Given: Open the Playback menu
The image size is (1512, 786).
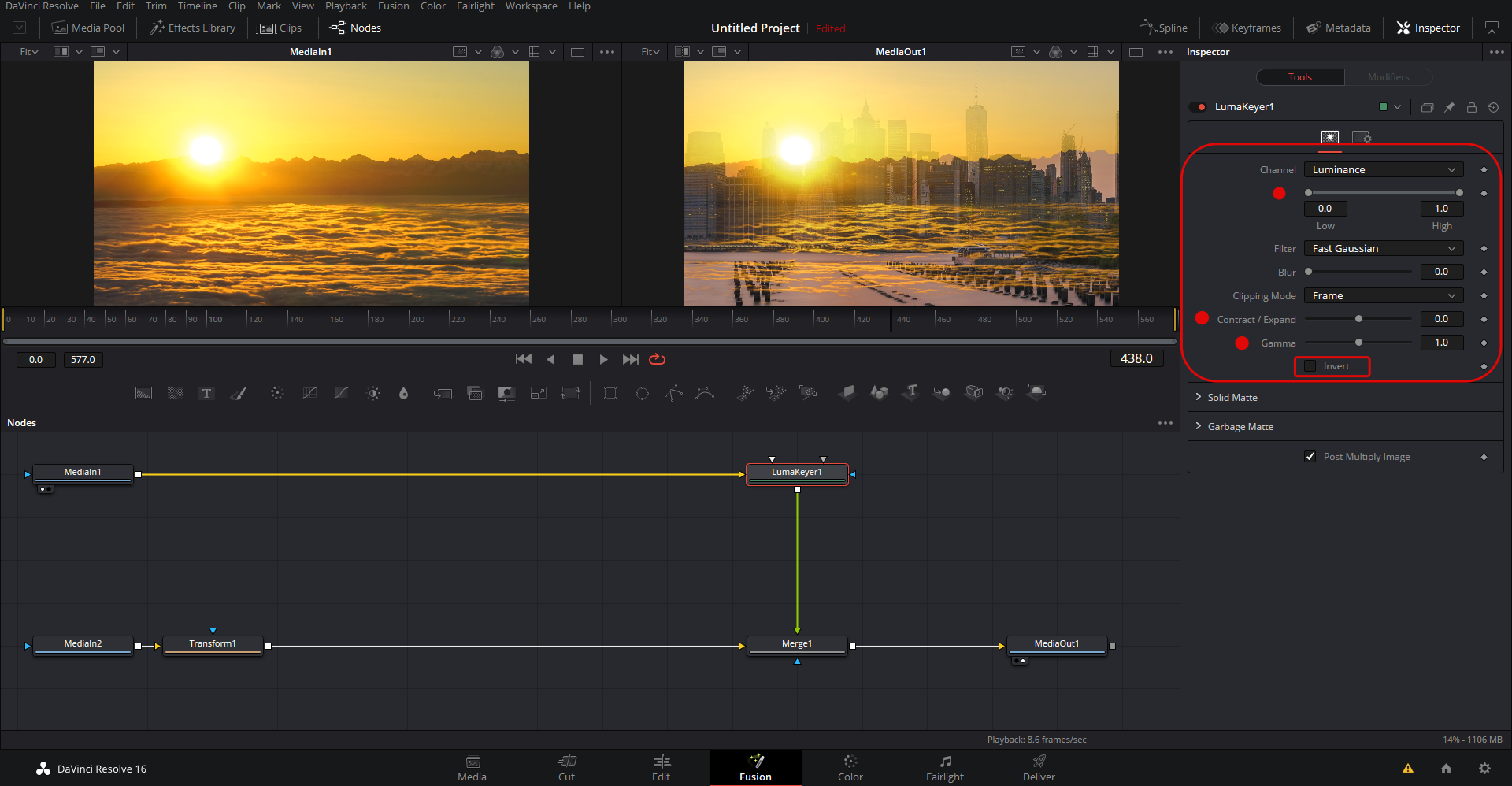Looking at the screenshot, I should [346, 6].
